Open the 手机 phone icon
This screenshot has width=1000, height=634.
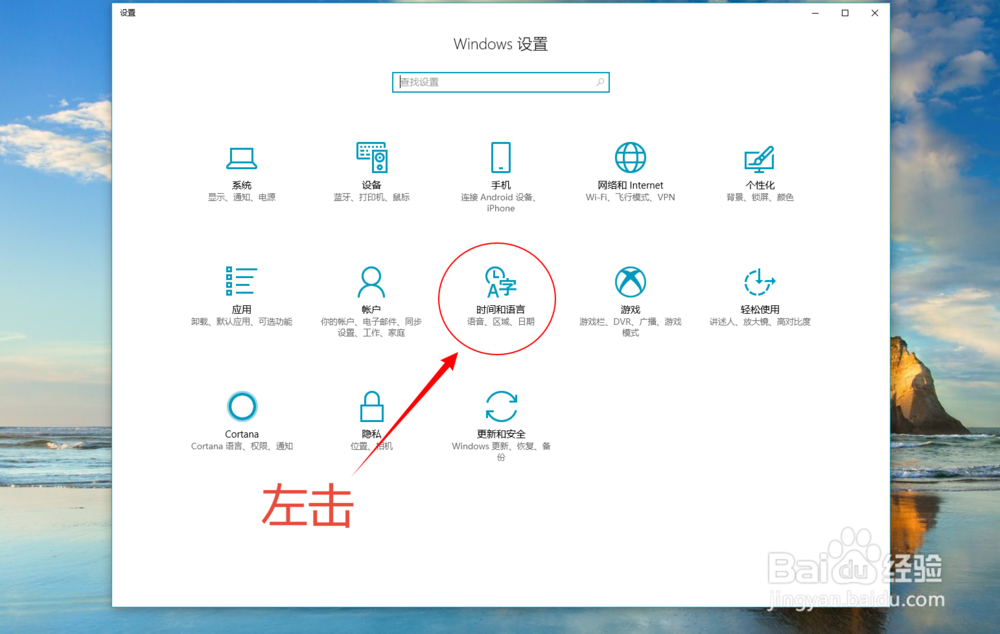point(501,158)
